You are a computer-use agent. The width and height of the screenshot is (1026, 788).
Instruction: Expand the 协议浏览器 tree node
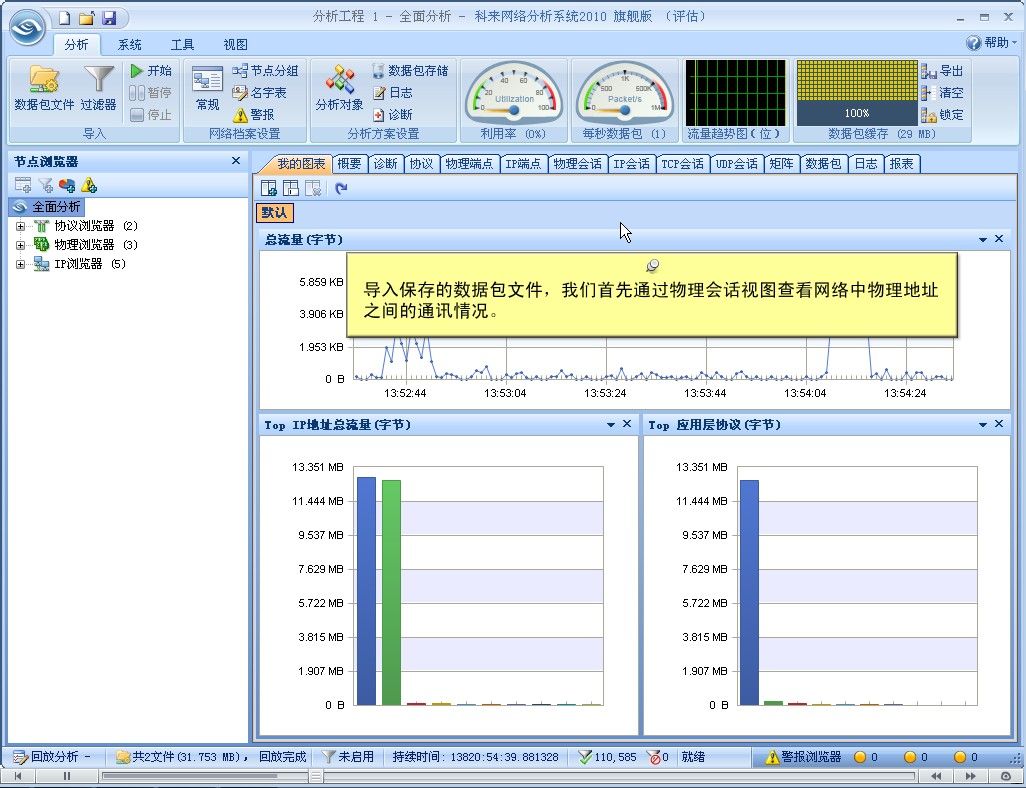(x=20, y=226)
